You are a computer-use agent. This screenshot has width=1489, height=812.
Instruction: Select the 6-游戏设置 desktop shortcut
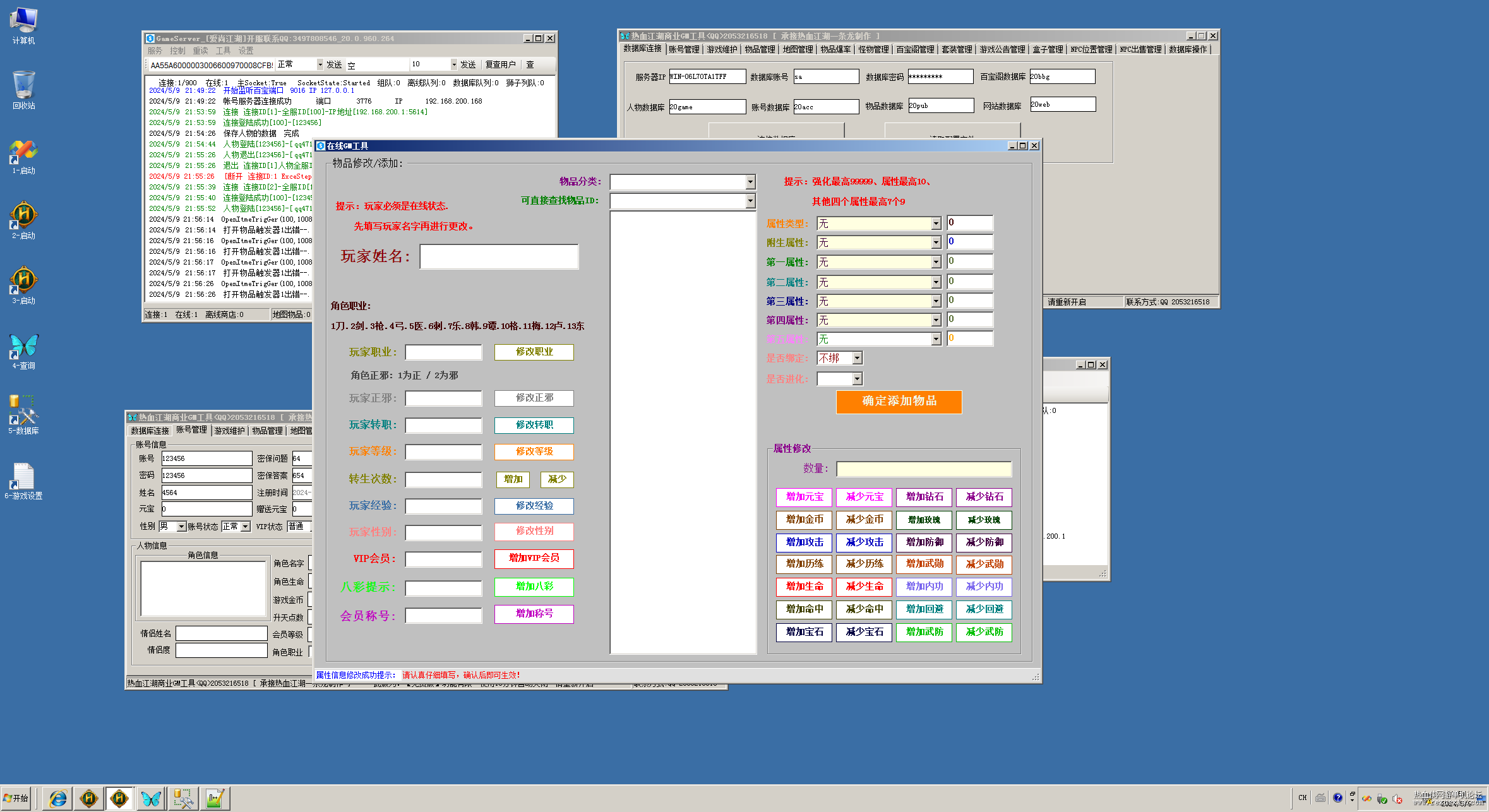[24, 481]
